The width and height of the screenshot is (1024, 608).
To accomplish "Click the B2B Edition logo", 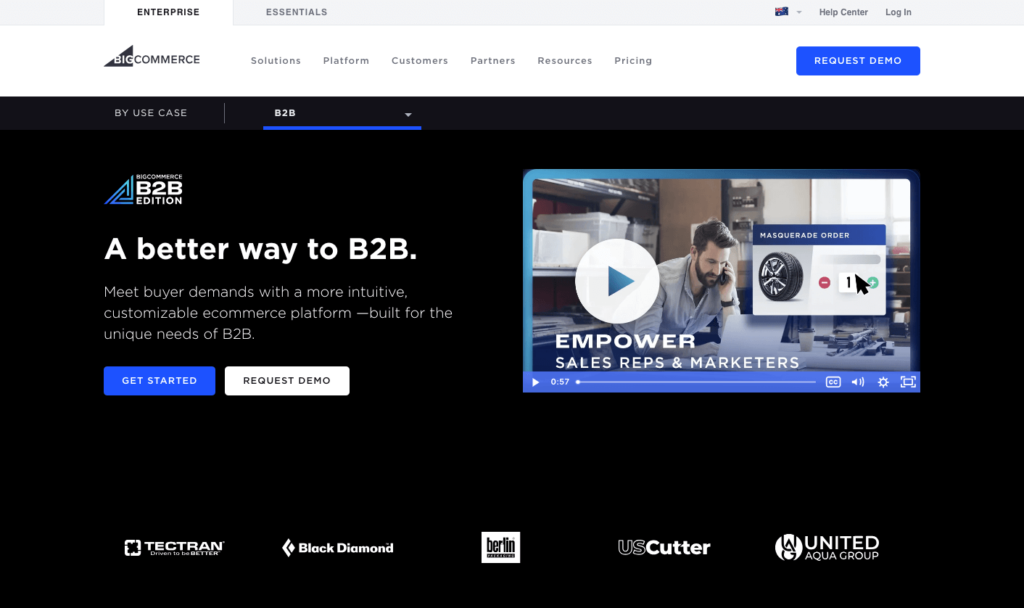I will (x=144, y=189).
